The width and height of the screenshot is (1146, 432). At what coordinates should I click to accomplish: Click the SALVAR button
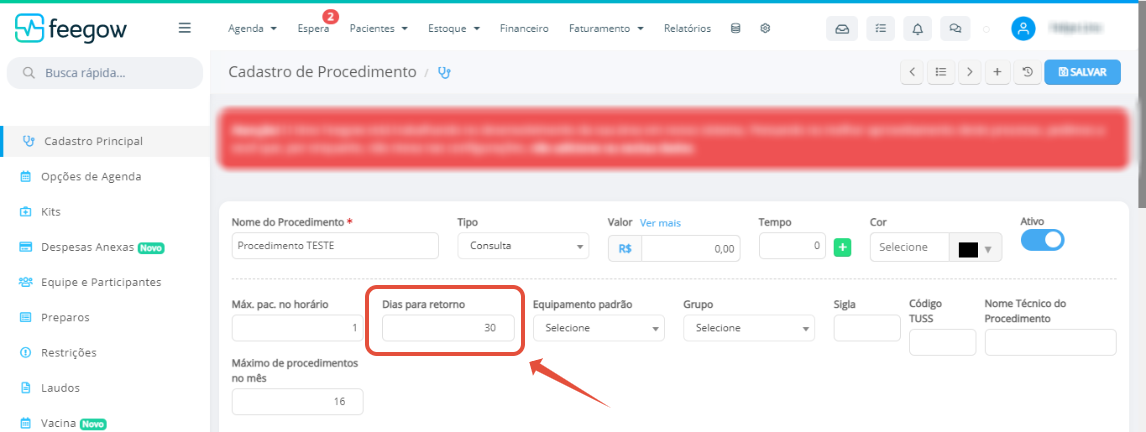point(1082,72)
